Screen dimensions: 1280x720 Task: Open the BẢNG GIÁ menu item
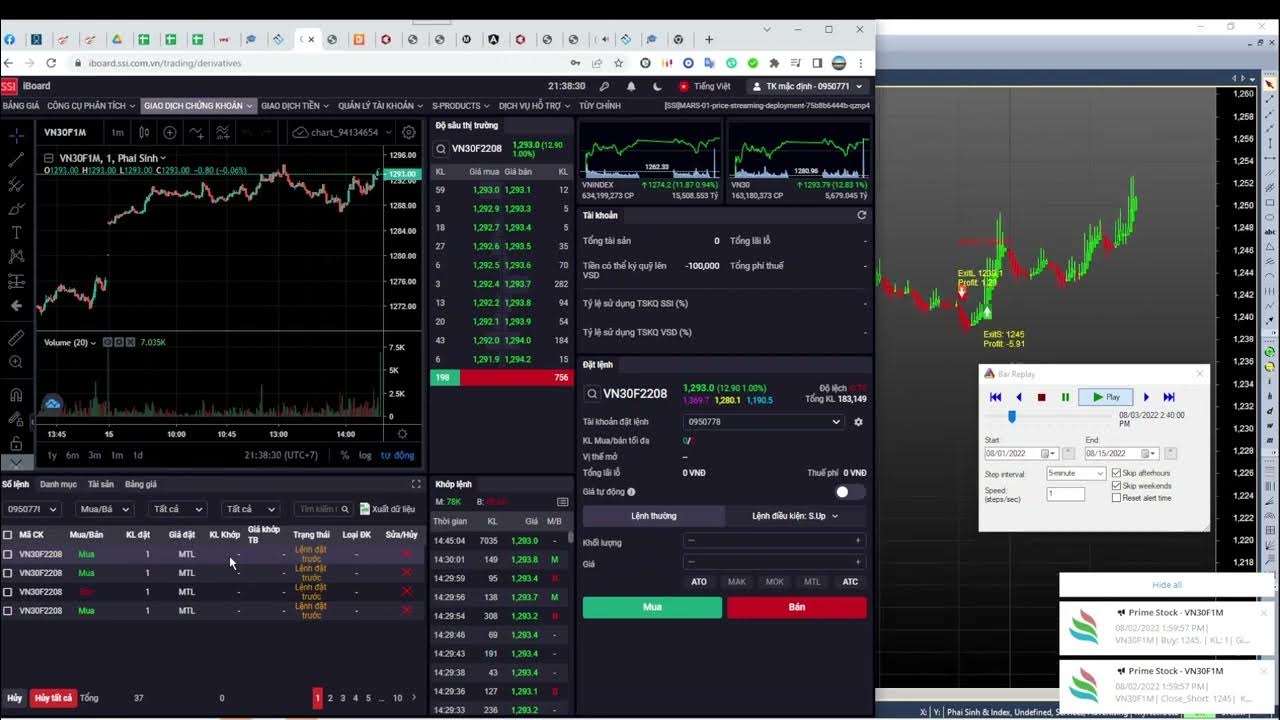(x=21, y=106)
